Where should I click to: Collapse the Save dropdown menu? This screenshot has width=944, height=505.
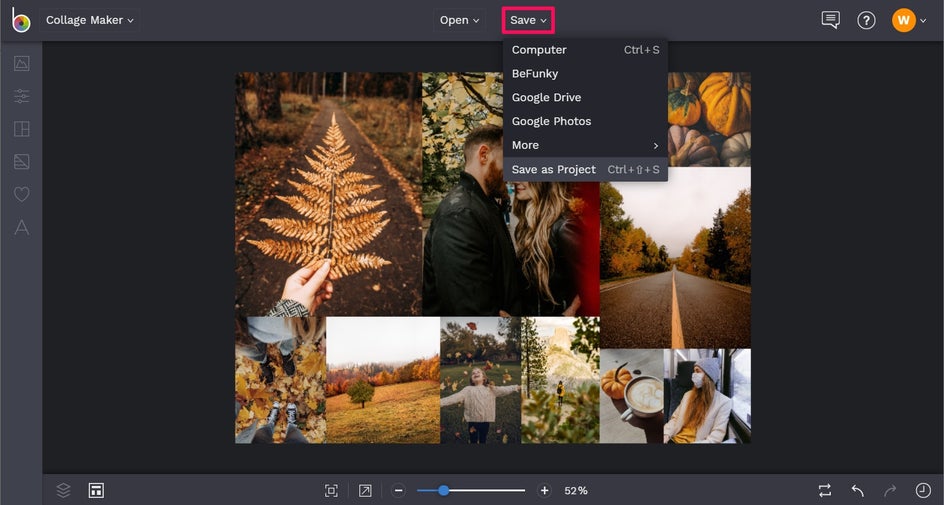528,20
